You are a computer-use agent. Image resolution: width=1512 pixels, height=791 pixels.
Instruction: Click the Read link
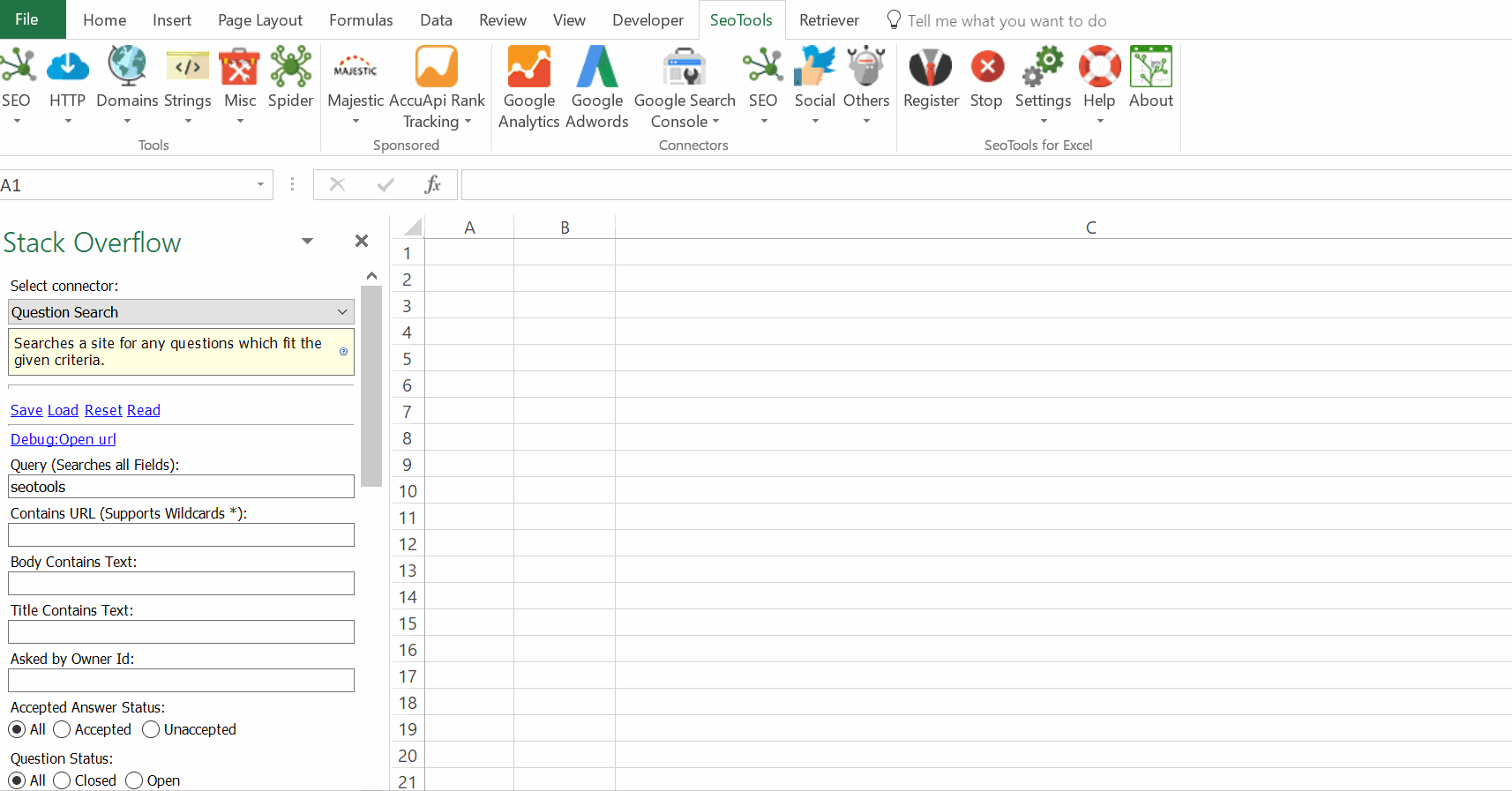pos(144,410)
